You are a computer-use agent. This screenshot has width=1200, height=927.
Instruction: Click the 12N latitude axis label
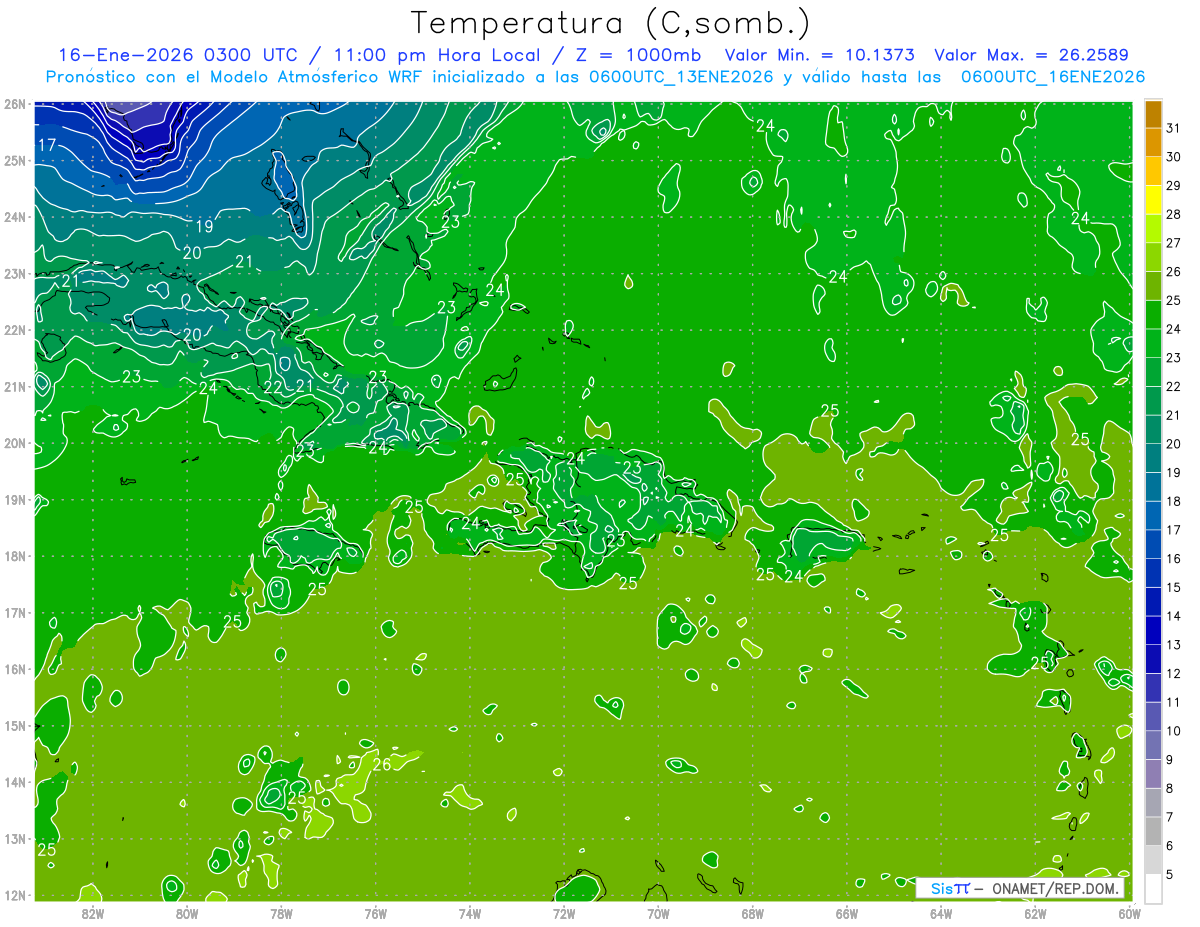tap(14, 895)
